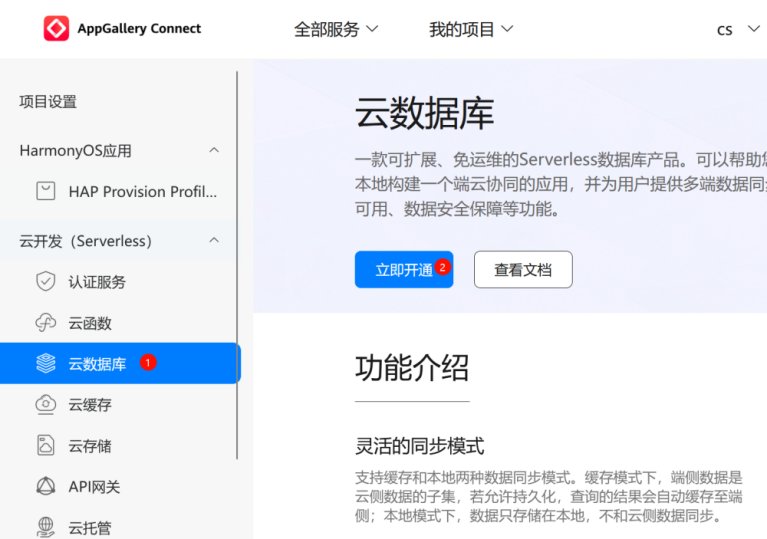Image resolution: width=767 pixels, height=539 pixels.
Task: Click the 功能介绍 heading
Action: (412, 368)
